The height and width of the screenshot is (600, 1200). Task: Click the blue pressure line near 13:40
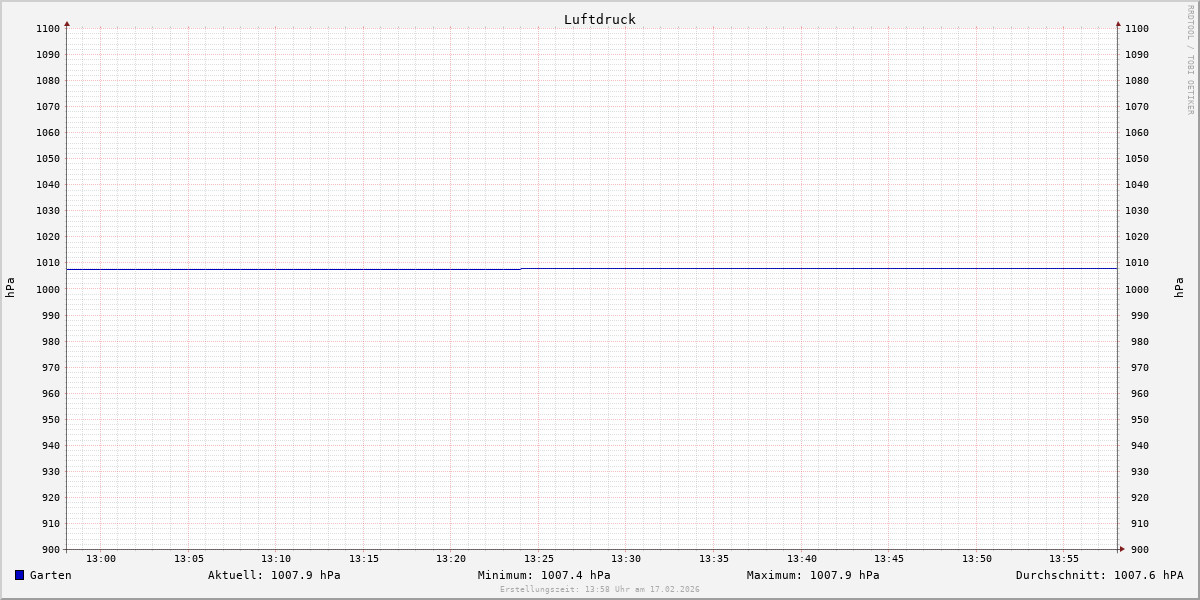pyautogui.click(x=802, y=268)
